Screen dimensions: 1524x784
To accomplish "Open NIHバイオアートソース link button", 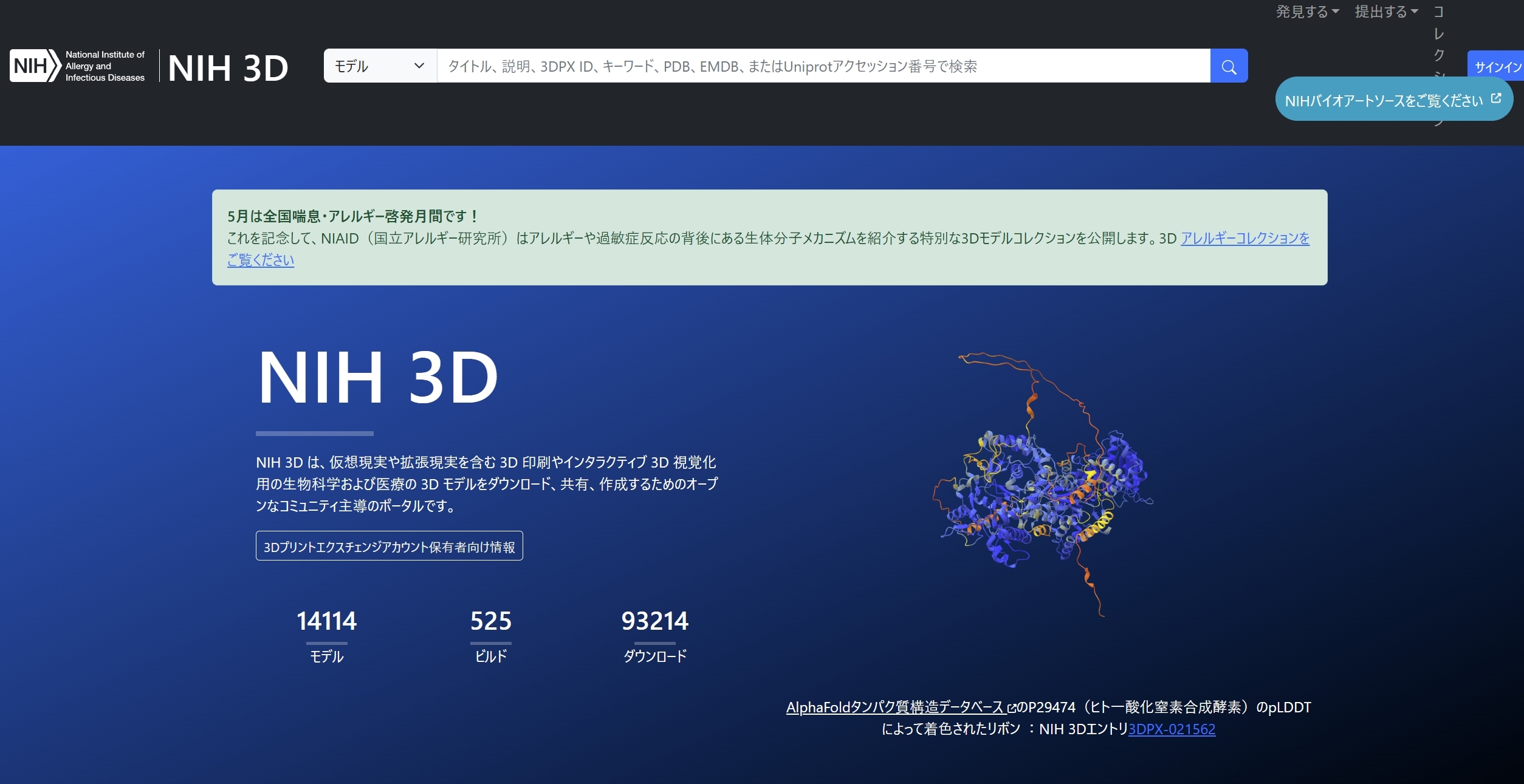I will click(x=1393, y=100).
